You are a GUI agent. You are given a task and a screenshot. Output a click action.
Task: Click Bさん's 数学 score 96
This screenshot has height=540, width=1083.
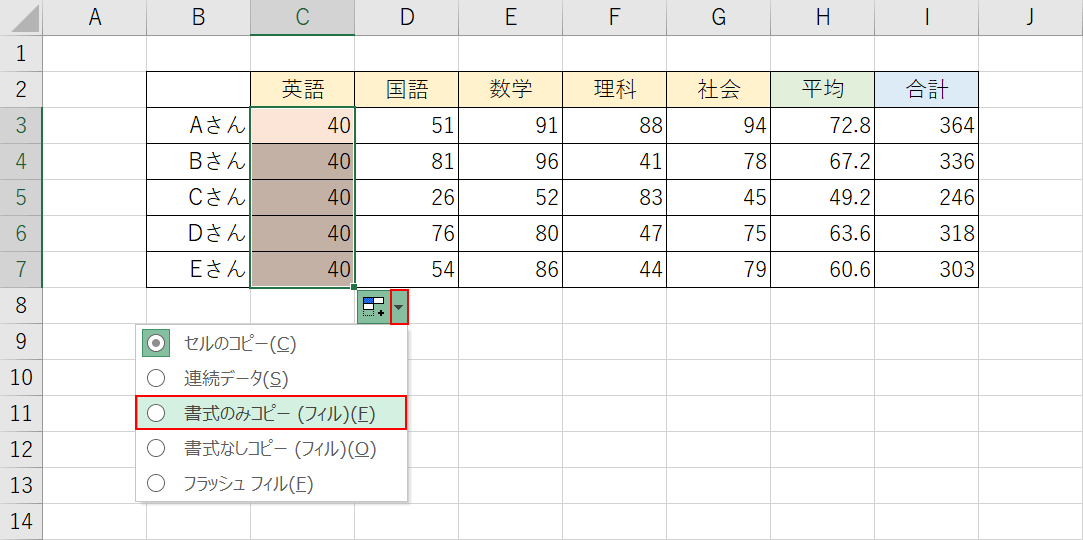pyautogui.click(x=510, y=161)
